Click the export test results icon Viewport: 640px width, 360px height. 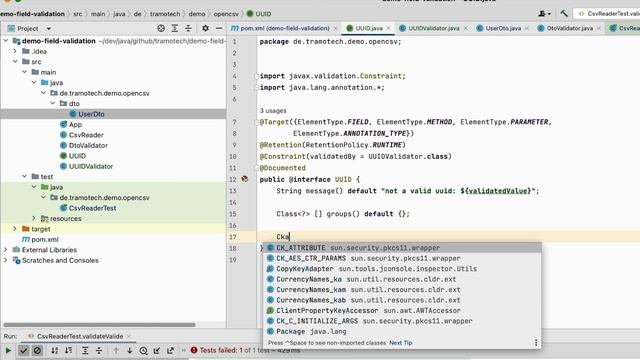pyautogui.click(x=170, y=350)
